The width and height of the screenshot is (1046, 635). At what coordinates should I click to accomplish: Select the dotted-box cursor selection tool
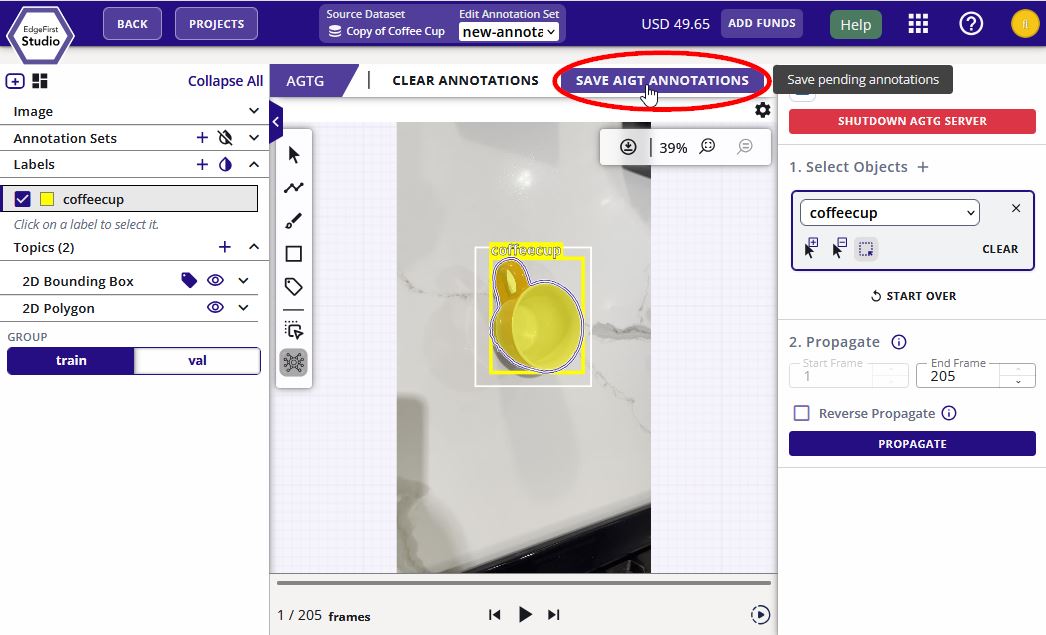(x=294, y=330)
